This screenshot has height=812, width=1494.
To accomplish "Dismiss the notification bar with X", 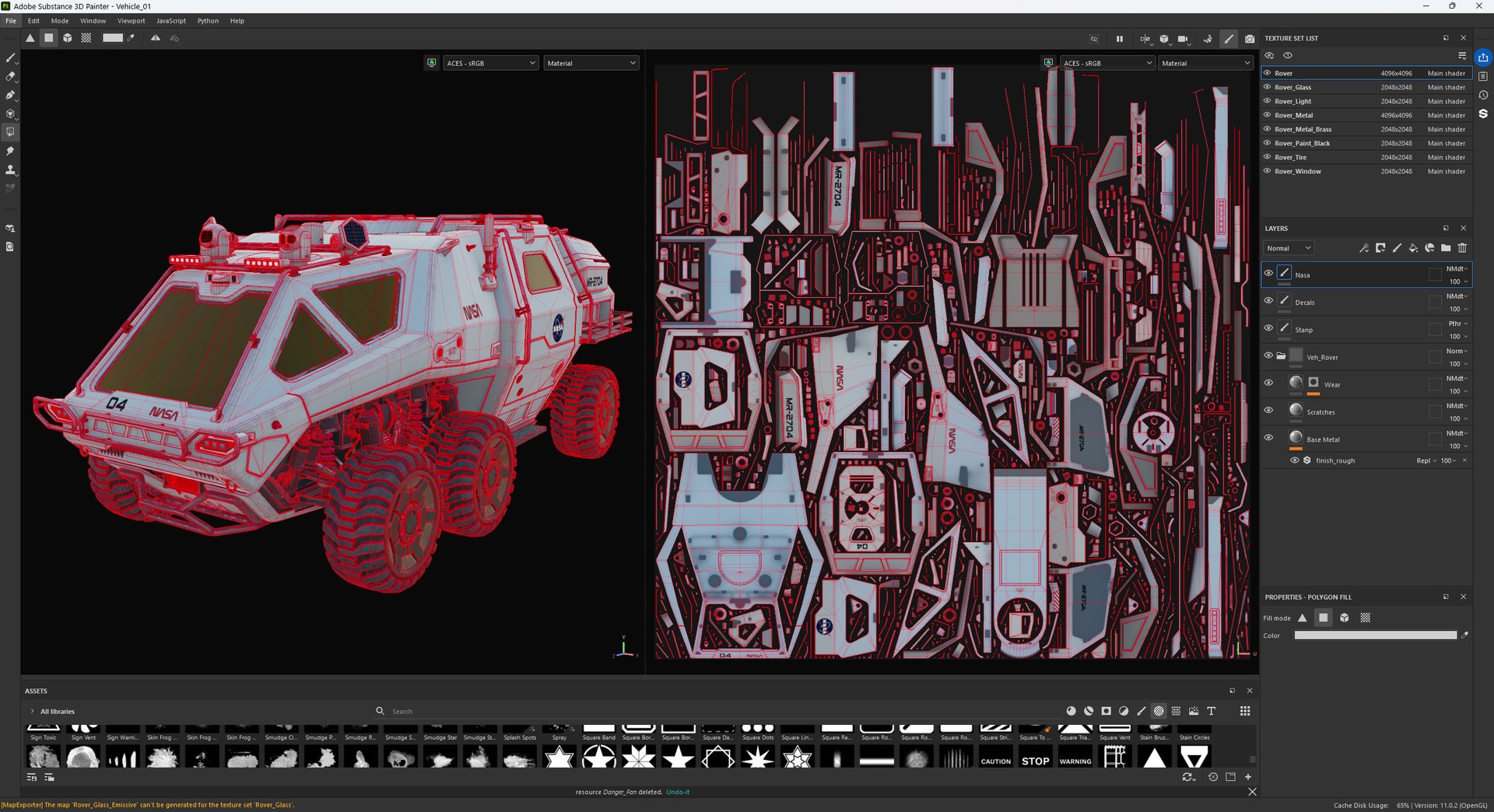I will tap(1252, 792).
